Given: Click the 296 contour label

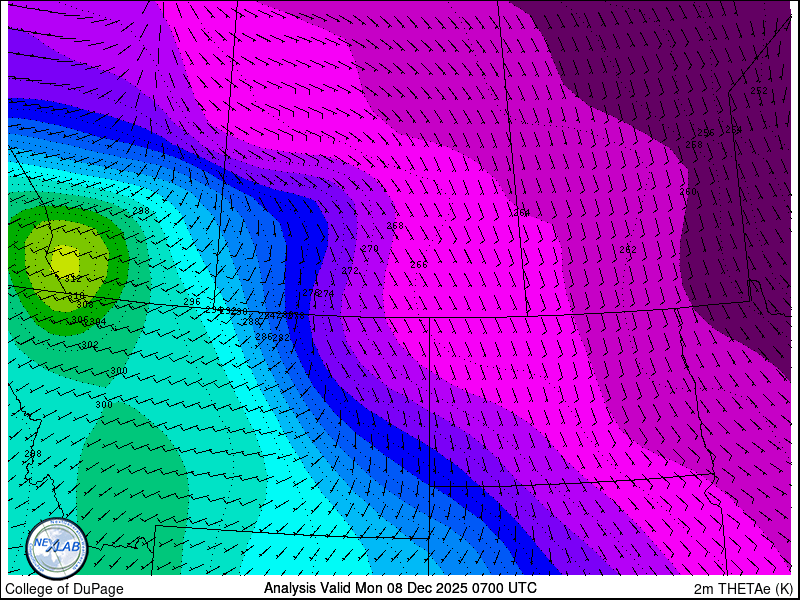Looking at the screenshot, I should [x=192, y=302].
